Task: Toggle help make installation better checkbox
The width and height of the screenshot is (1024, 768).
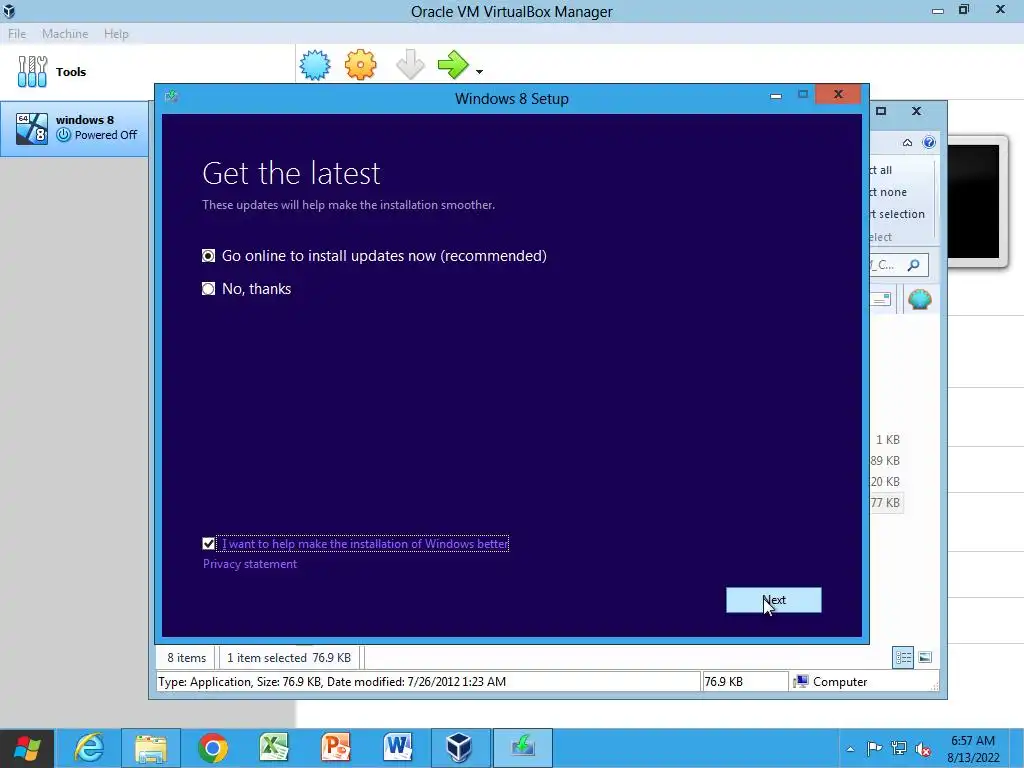Action: (x=208, y=543)
